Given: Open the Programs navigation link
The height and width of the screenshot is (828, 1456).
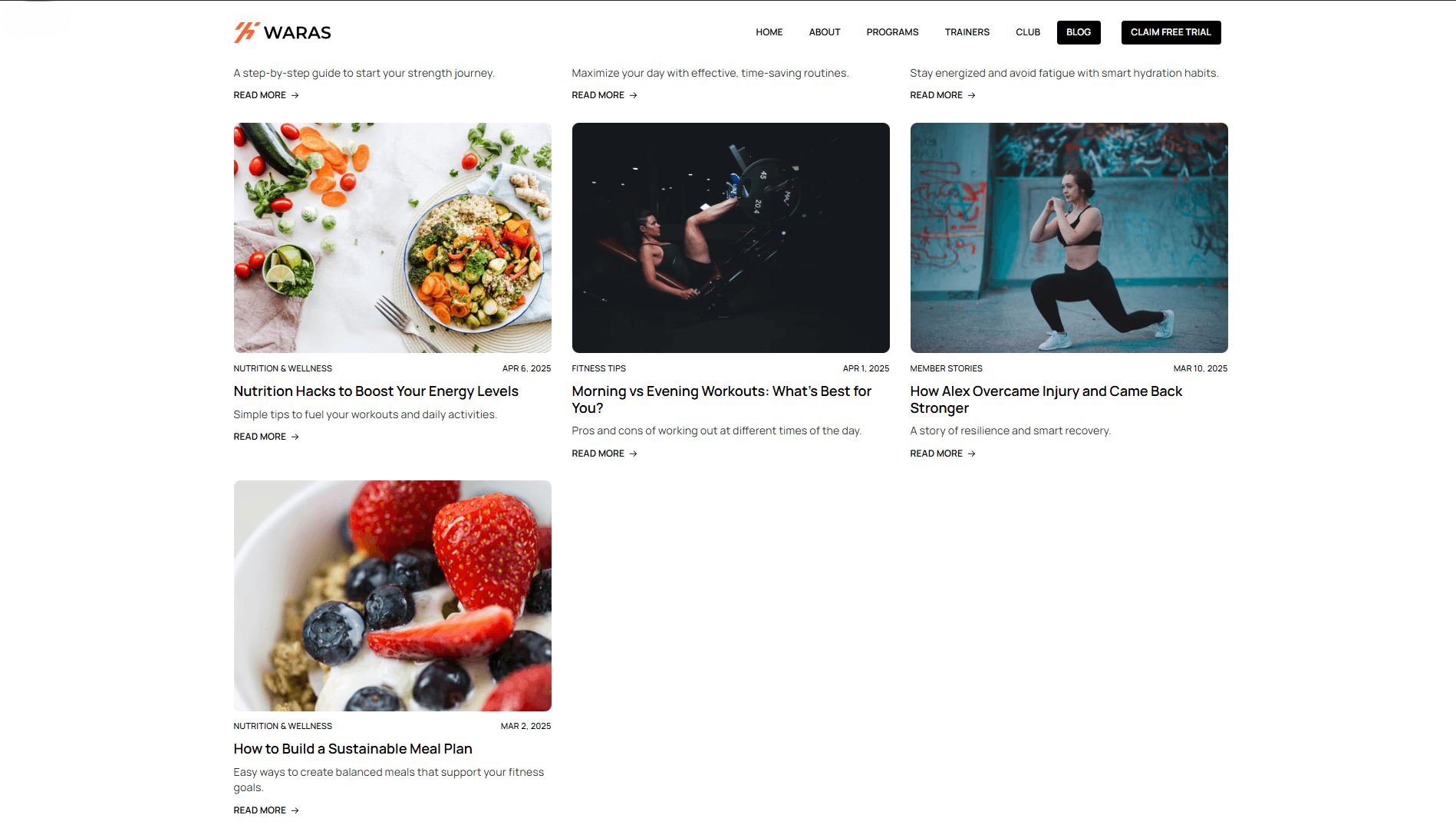Looking at the screenshot, I should click(x=892, y=32).
